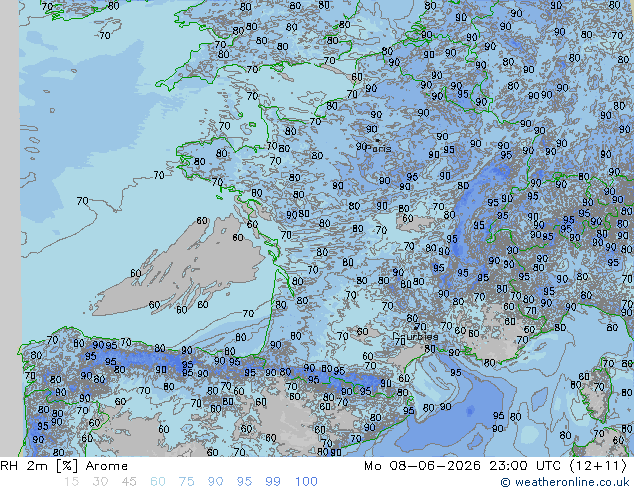The height and width of the screenshot is (490, 634).
Task: Click the RH 2m [%] Arome title
Action: (x=64, y=466)
